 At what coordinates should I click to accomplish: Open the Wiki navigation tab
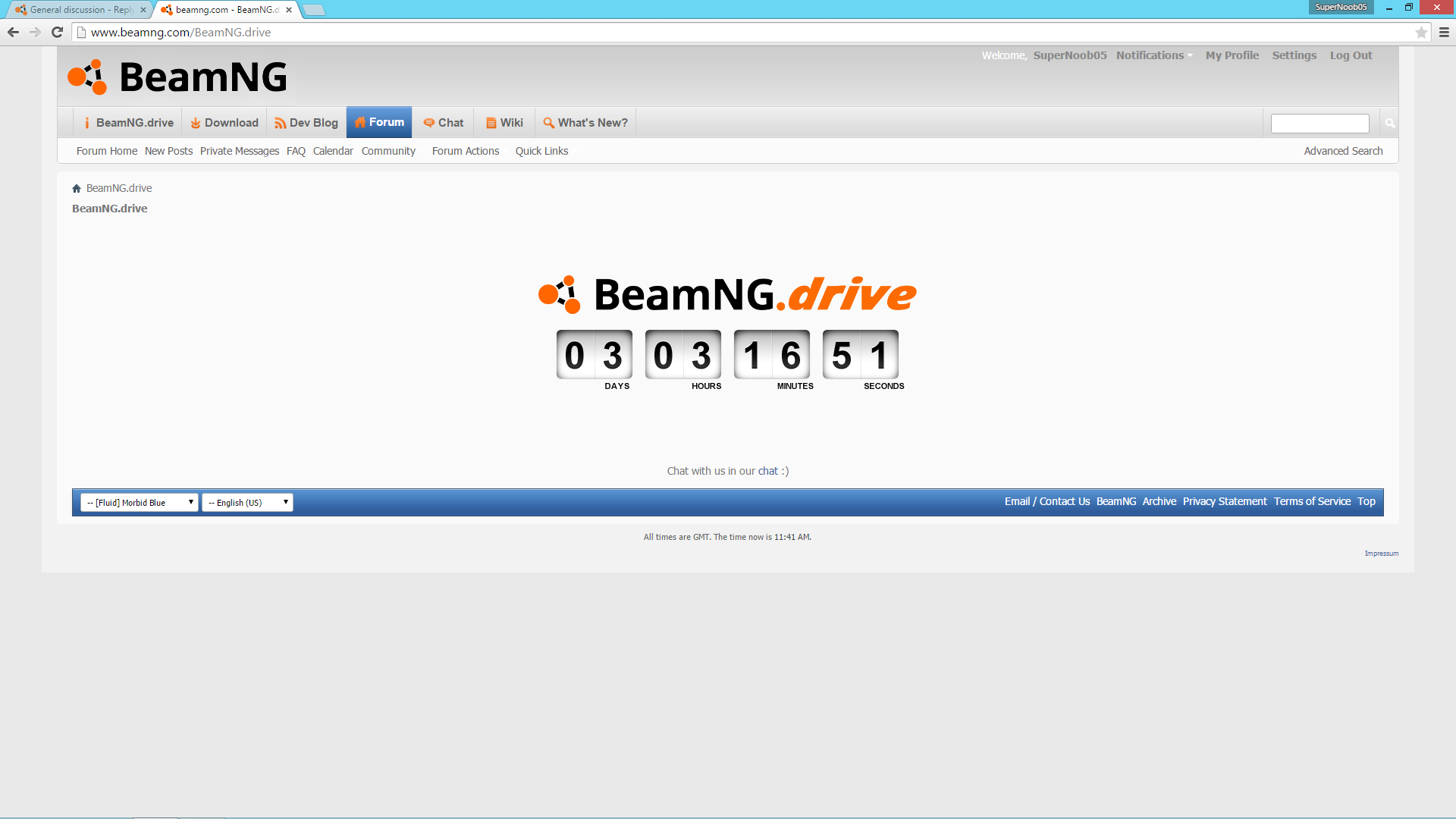pyautogui.click(x=504, y=123)
